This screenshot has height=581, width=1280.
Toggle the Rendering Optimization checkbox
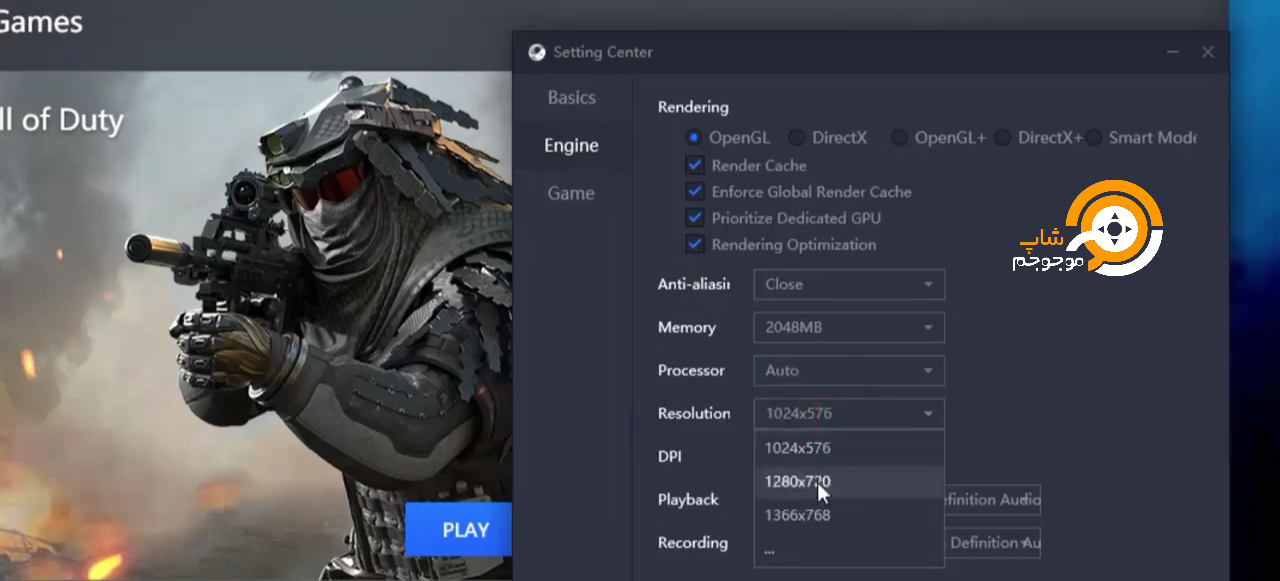tap(695, 244)
